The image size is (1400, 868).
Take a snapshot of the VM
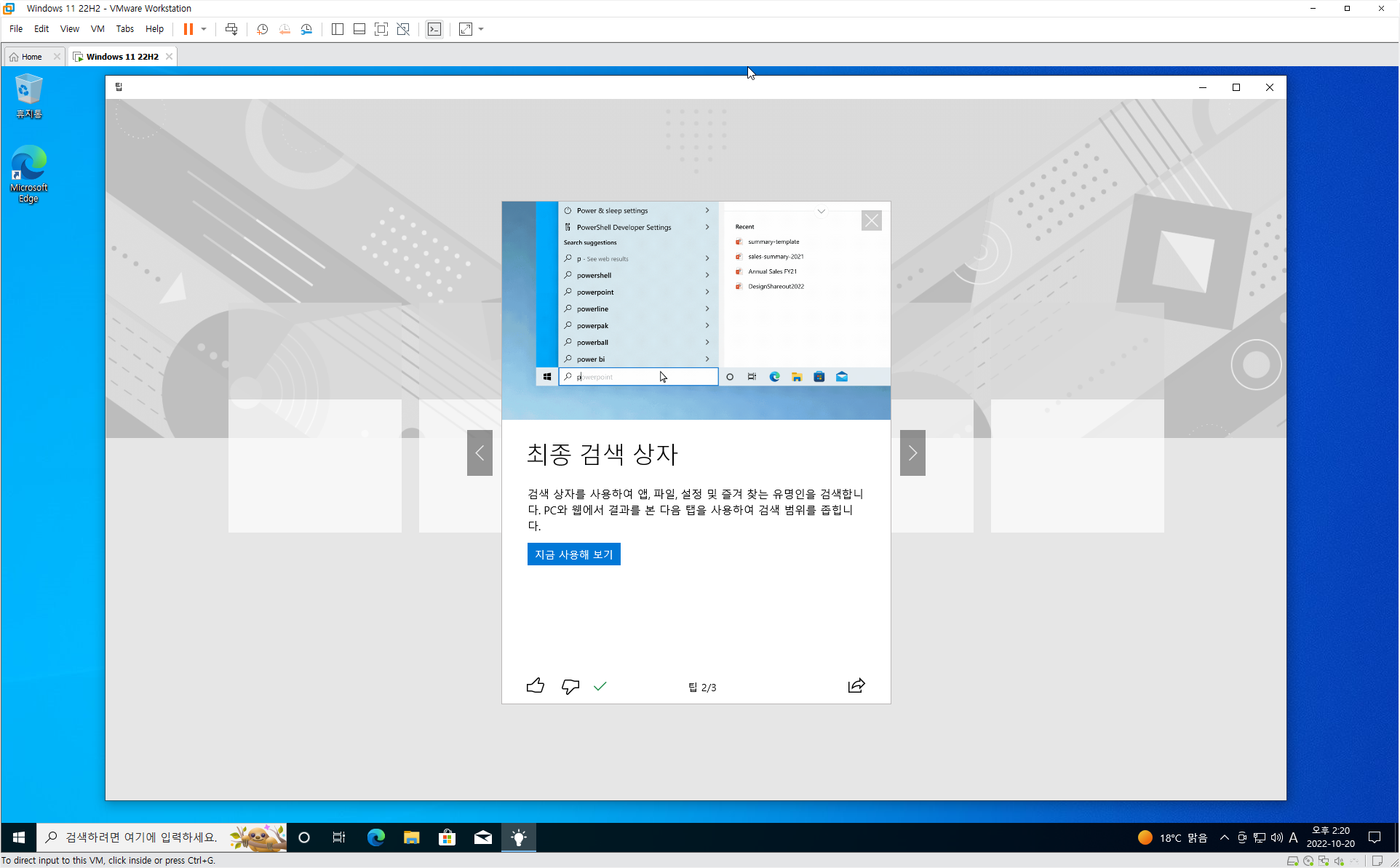pos(262,29)
